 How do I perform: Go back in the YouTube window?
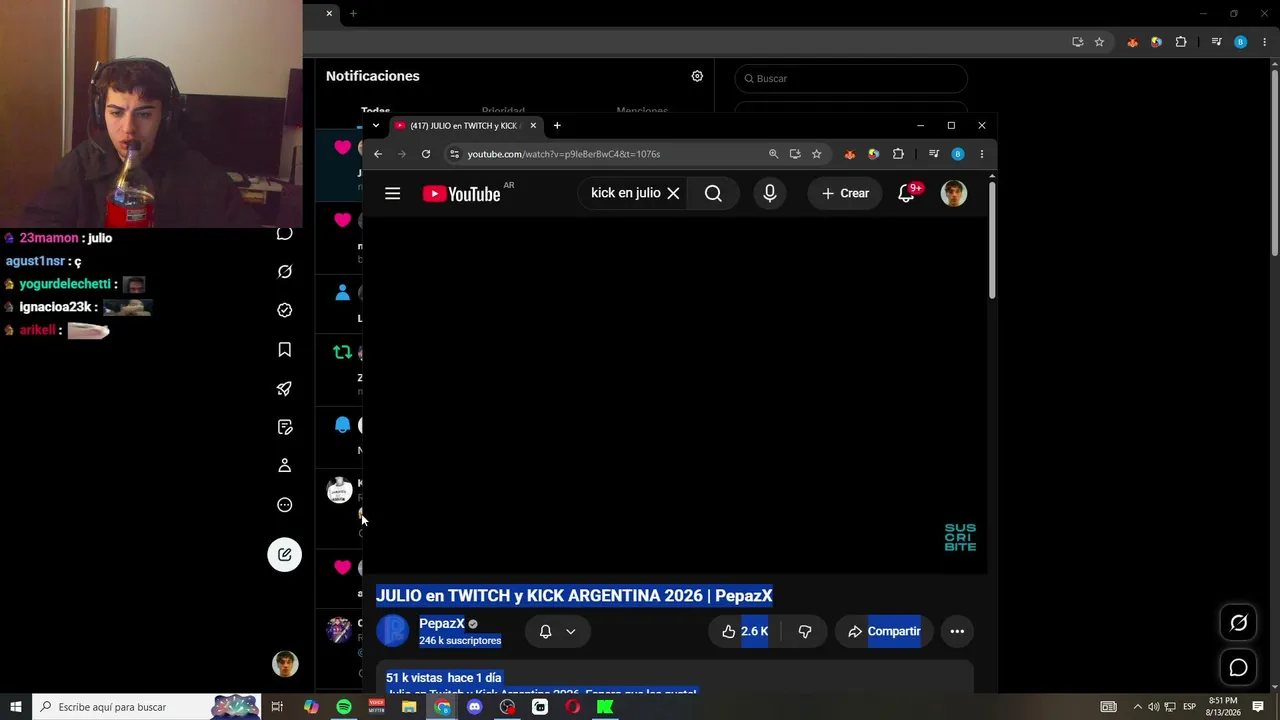click(x=378, y=154)
